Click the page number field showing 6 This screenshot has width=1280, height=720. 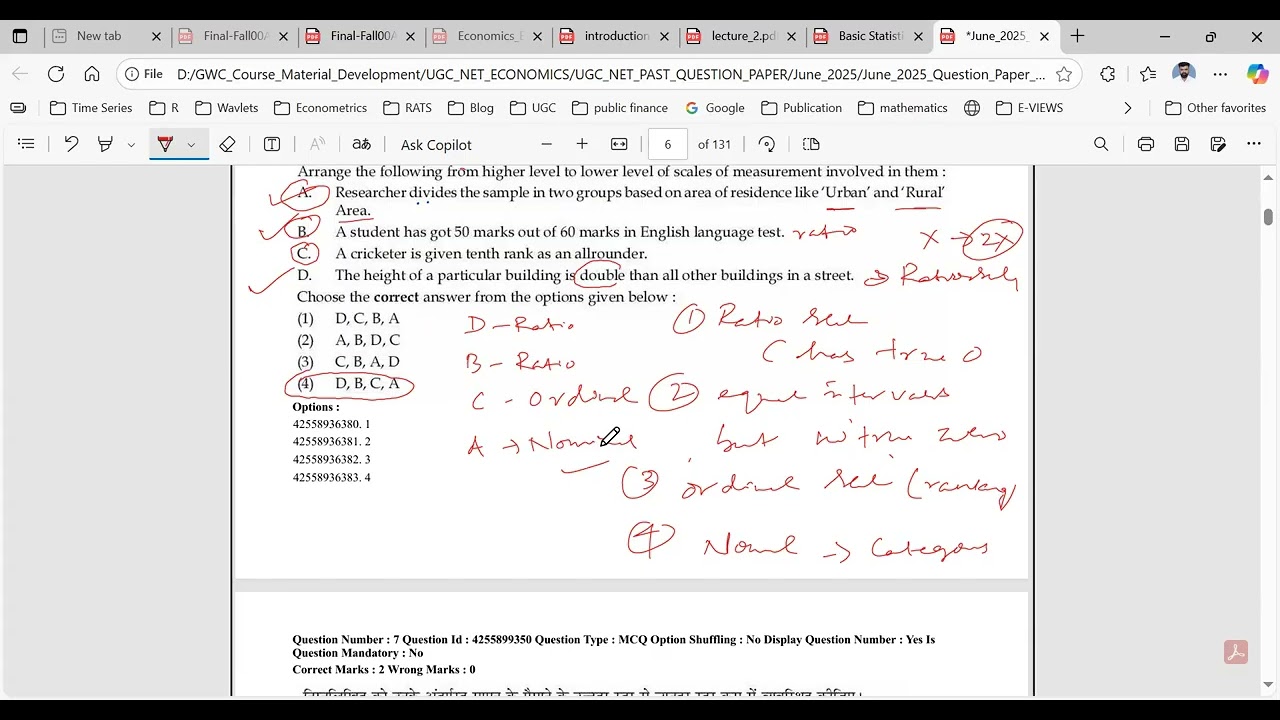point(667,144)
